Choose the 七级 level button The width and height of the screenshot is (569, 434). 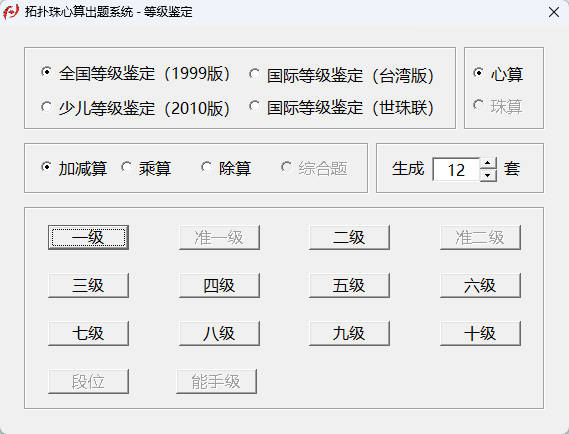pyautogui.click(x=88, y=333)
